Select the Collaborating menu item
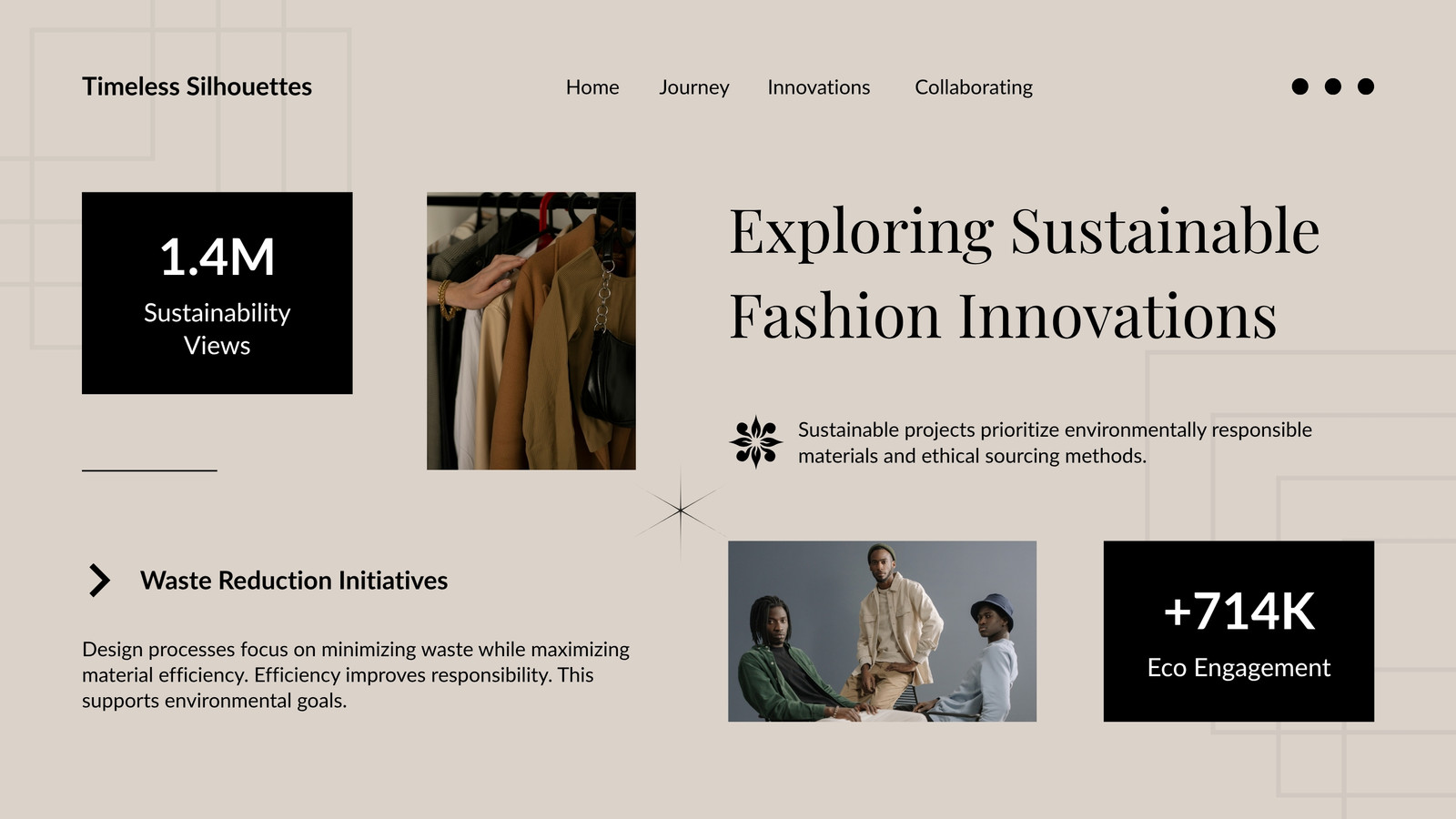This screenshot has width=1456, height=819. point(974,87)
